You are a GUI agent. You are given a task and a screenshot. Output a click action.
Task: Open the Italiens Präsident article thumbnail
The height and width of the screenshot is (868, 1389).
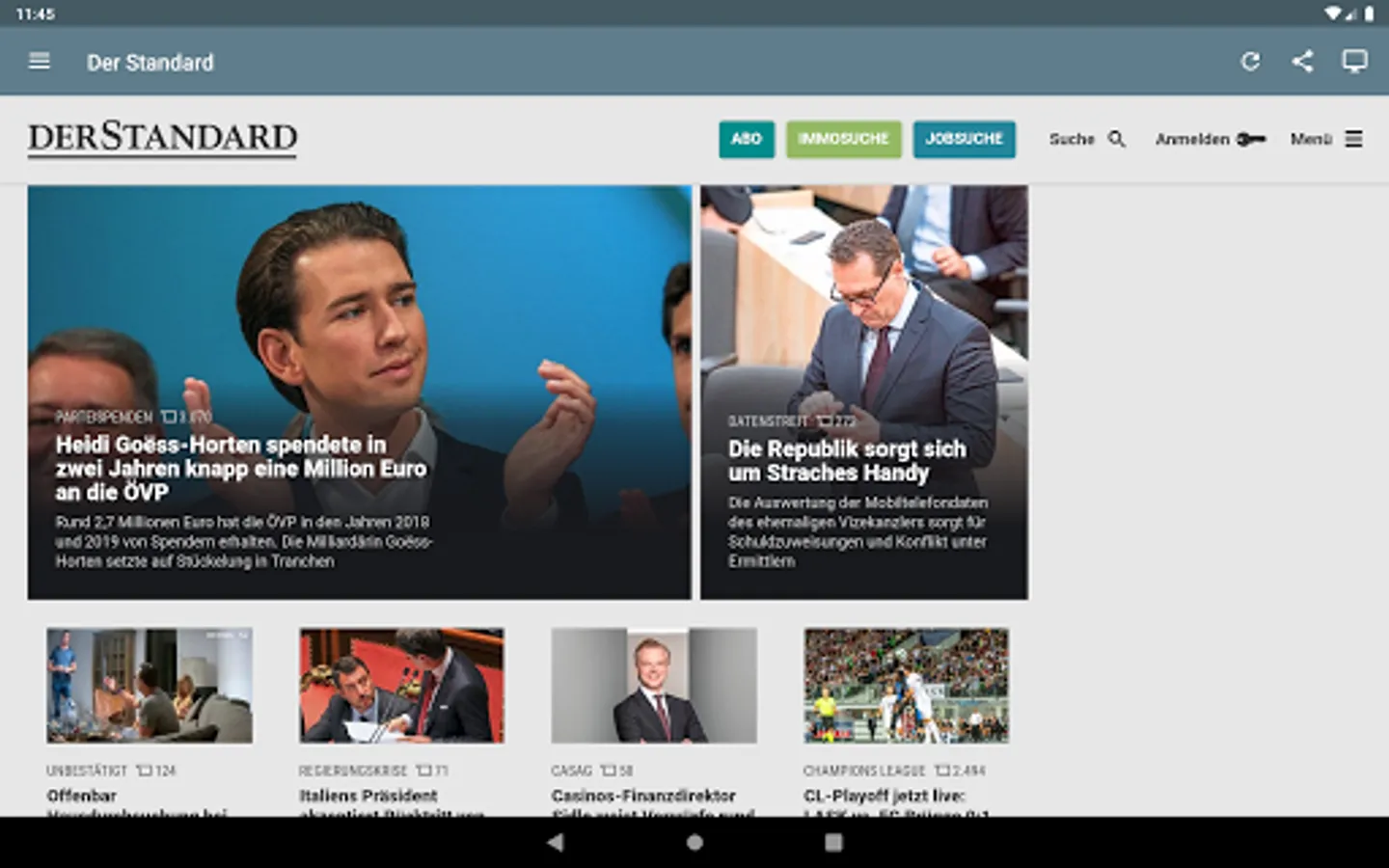click(401, 686)
